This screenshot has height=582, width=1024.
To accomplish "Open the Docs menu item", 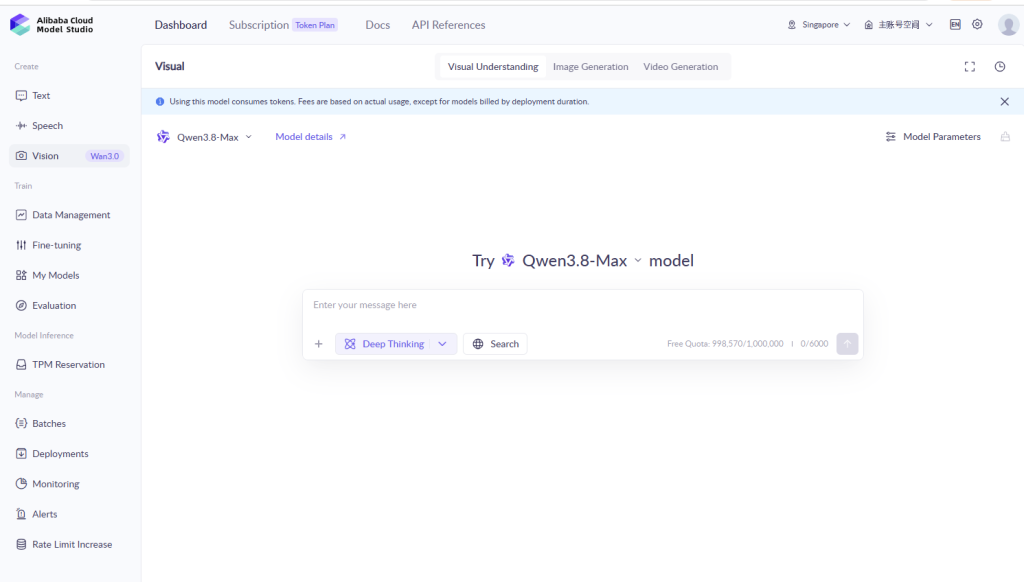I will (377, 25).
